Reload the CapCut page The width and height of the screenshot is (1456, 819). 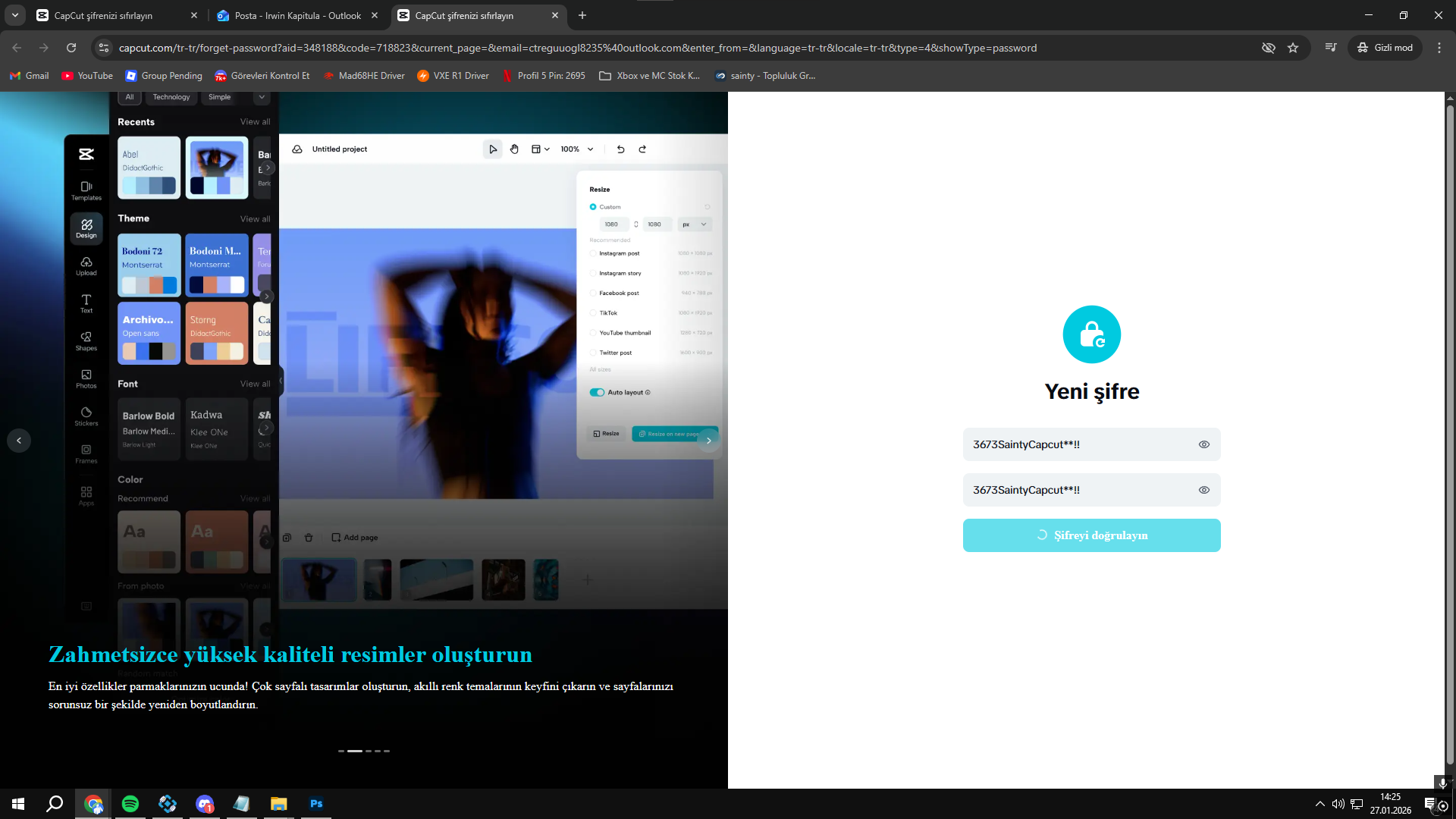71,48
